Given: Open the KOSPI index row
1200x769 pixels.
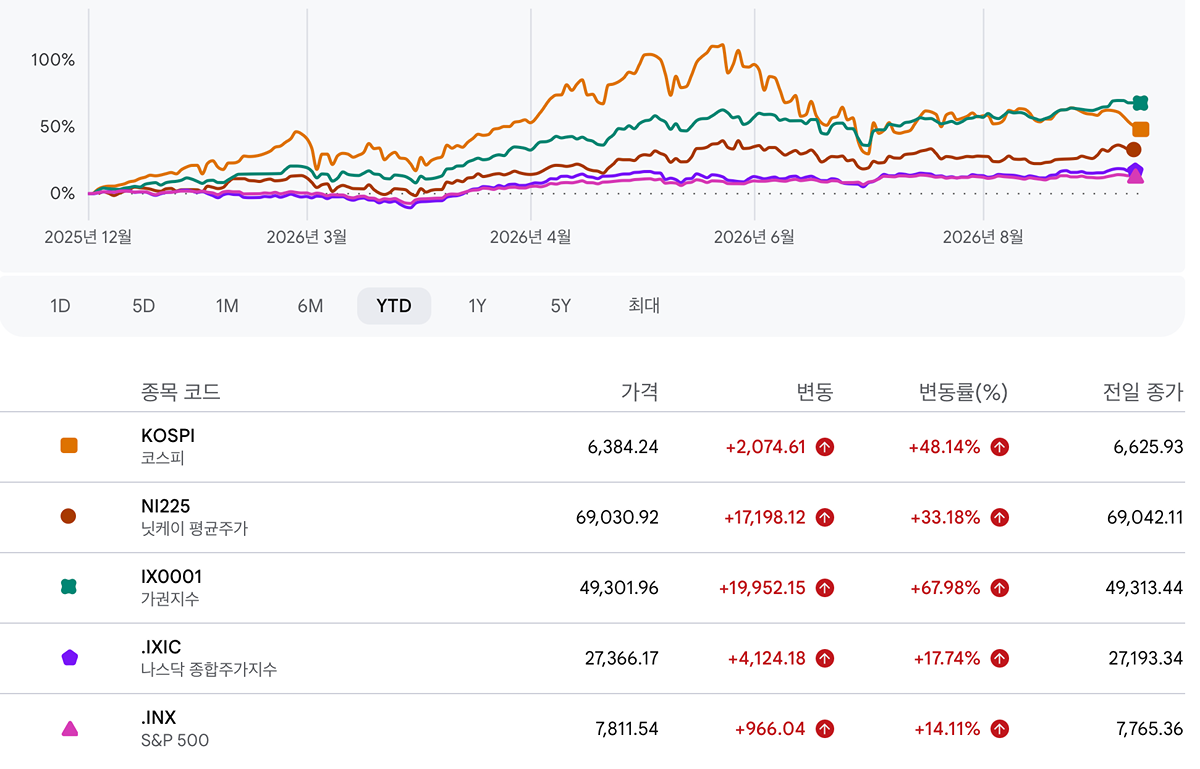Looking at the screenshot, I should click(592, 447).
